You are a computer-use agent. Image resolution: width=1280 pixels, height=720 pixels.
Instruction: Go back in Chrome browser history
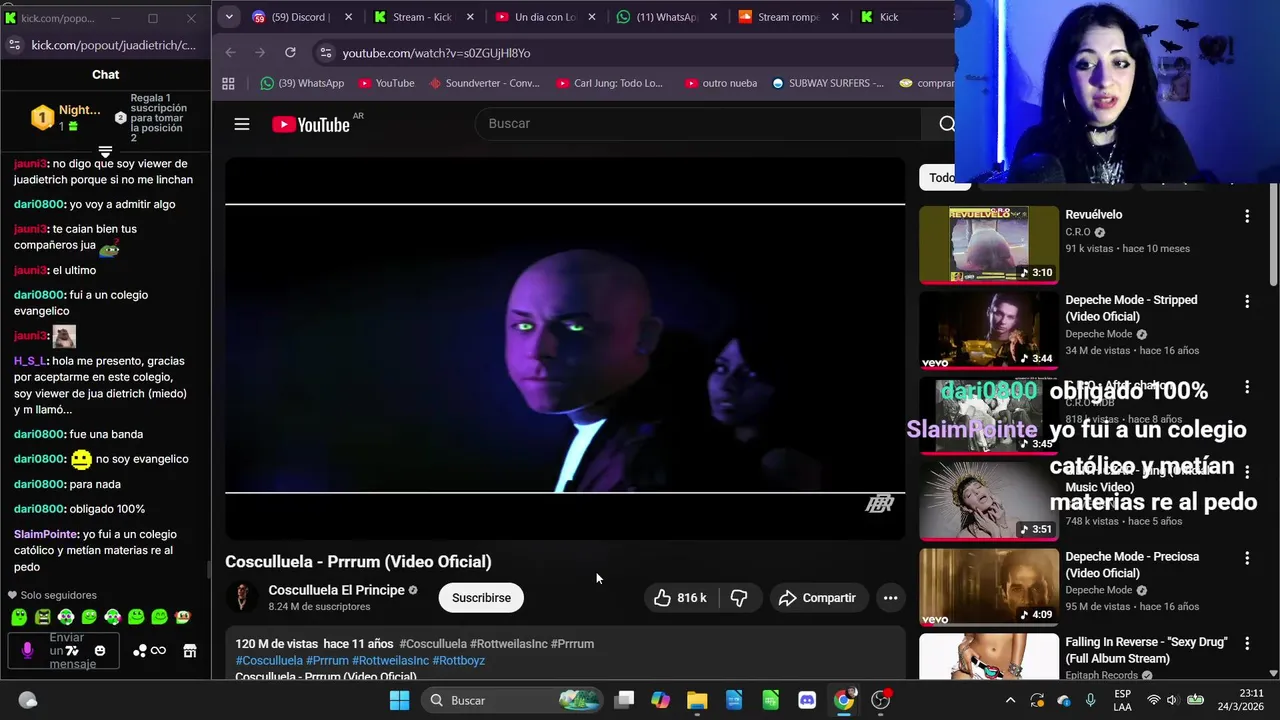[x=230, y=53]
